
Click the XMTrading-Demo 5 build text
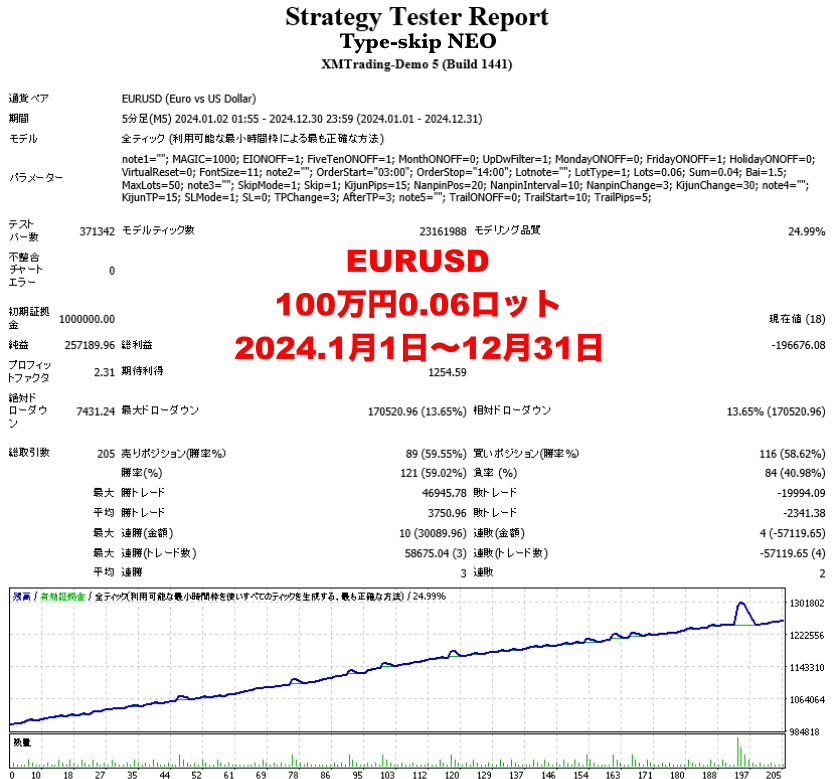417,65
